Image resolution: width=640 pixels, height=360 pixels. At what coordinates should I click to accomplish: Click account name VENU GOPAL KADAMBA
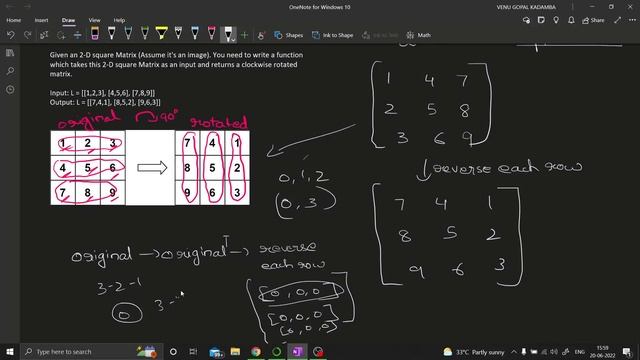526,7
